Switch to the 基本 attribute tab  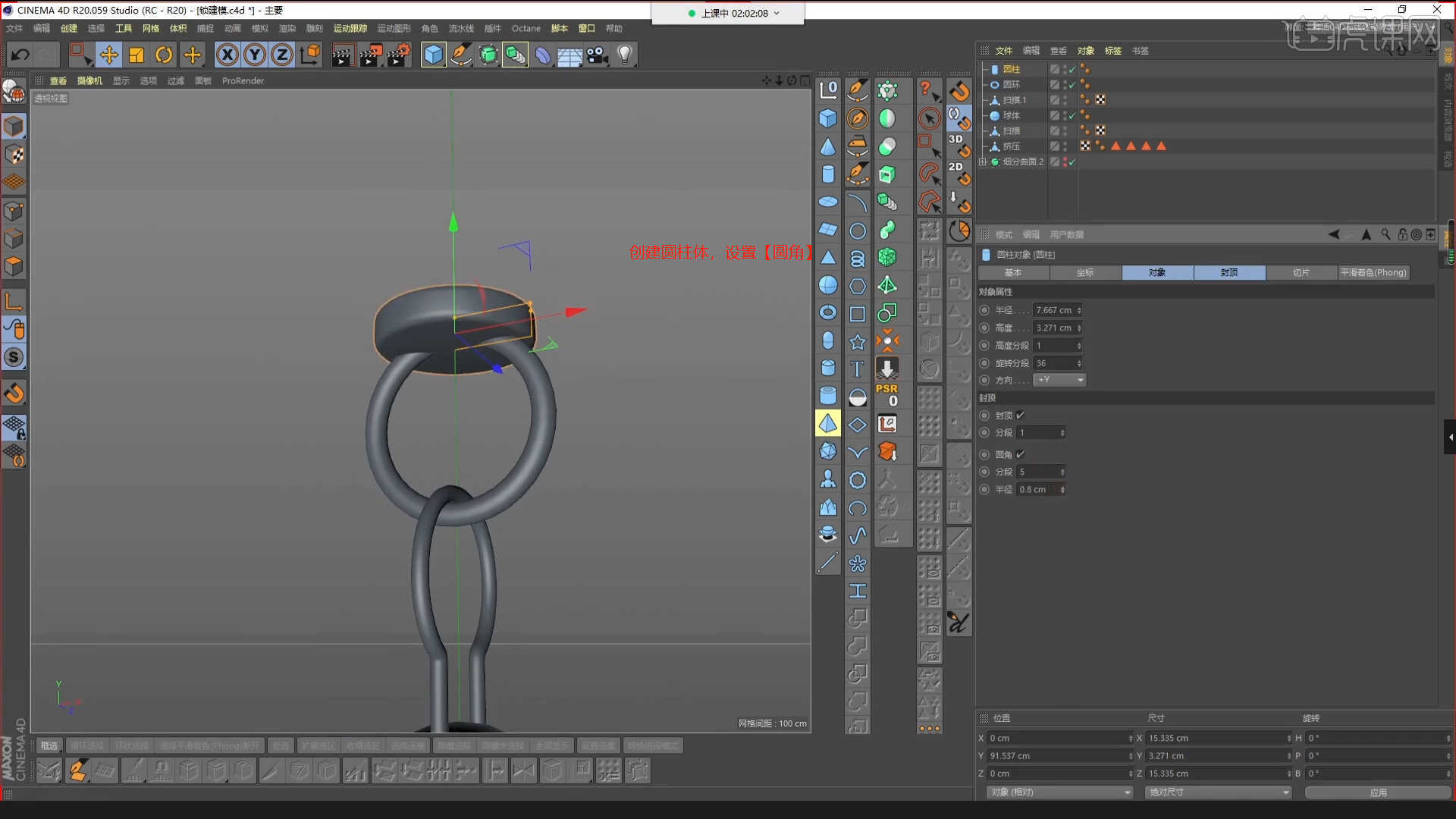click(x=1013, y=272)
